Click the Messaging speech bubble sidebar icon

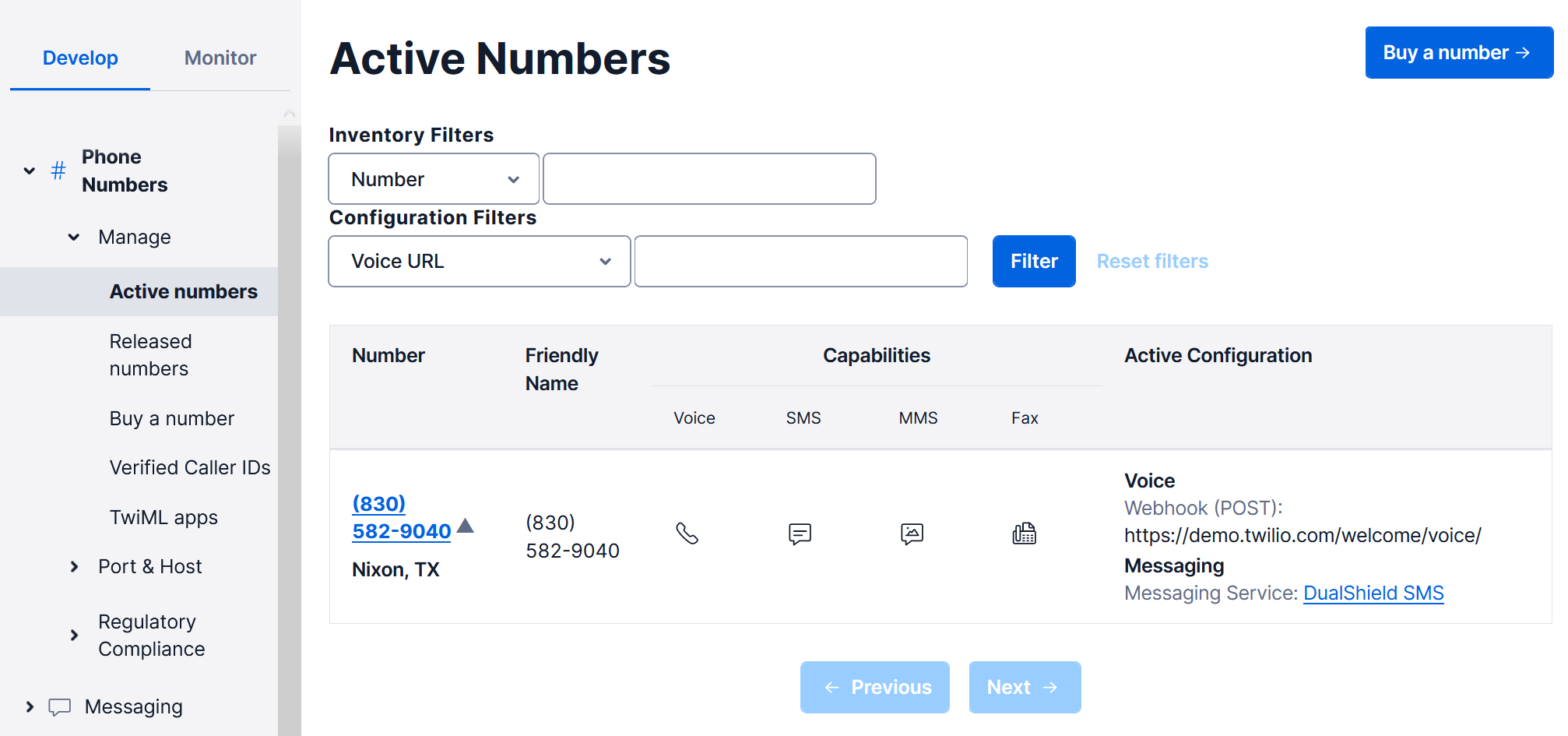60,706
